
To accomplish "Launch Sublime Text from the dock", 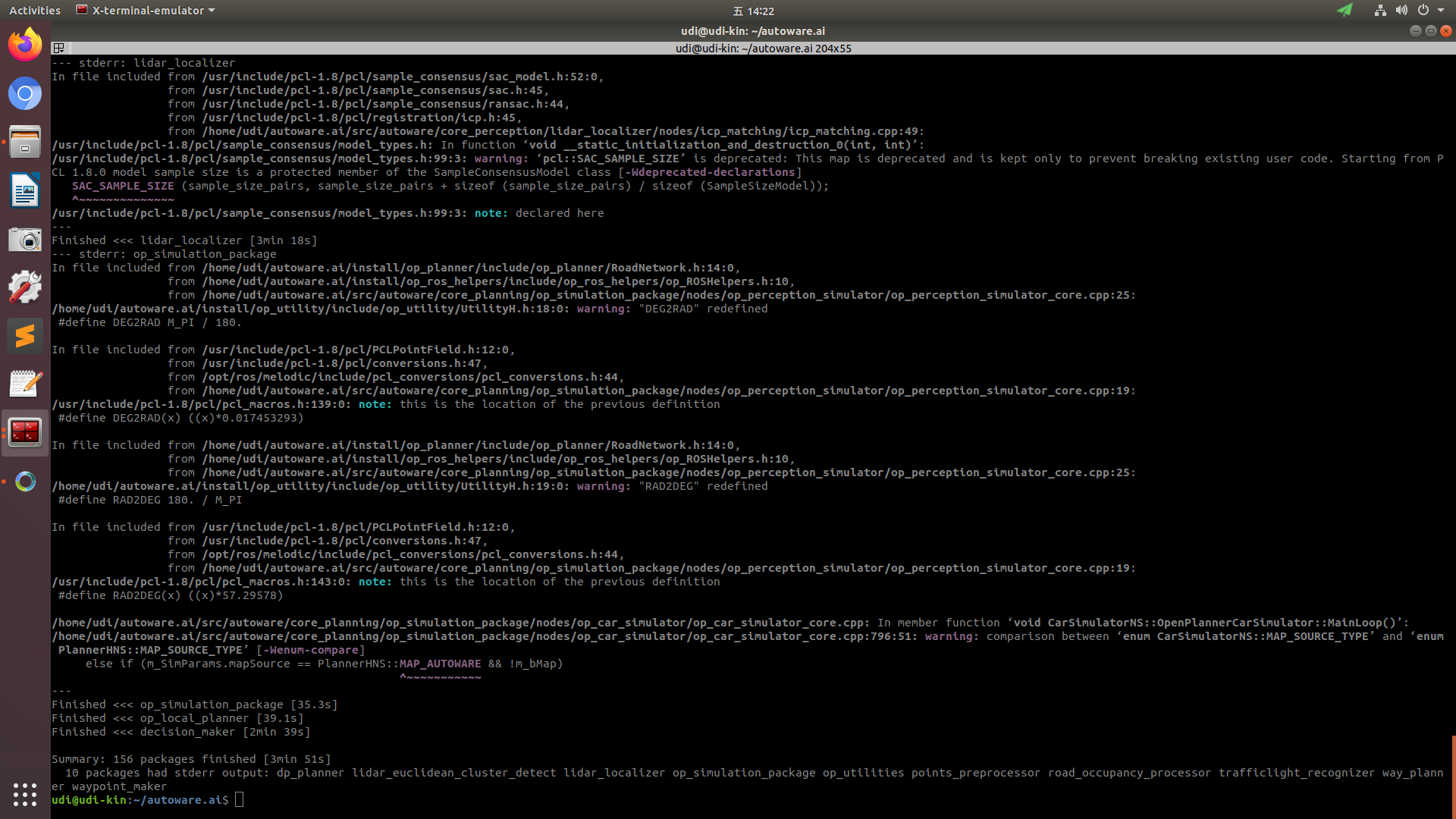I will coord(25,336).
